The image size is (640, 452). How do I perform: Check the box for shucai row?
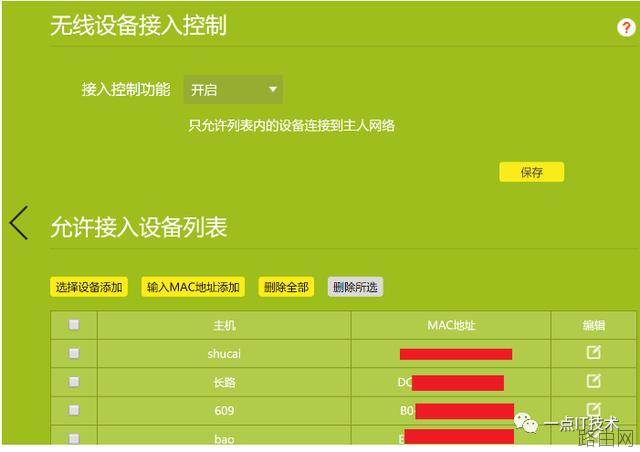point(74,353)
